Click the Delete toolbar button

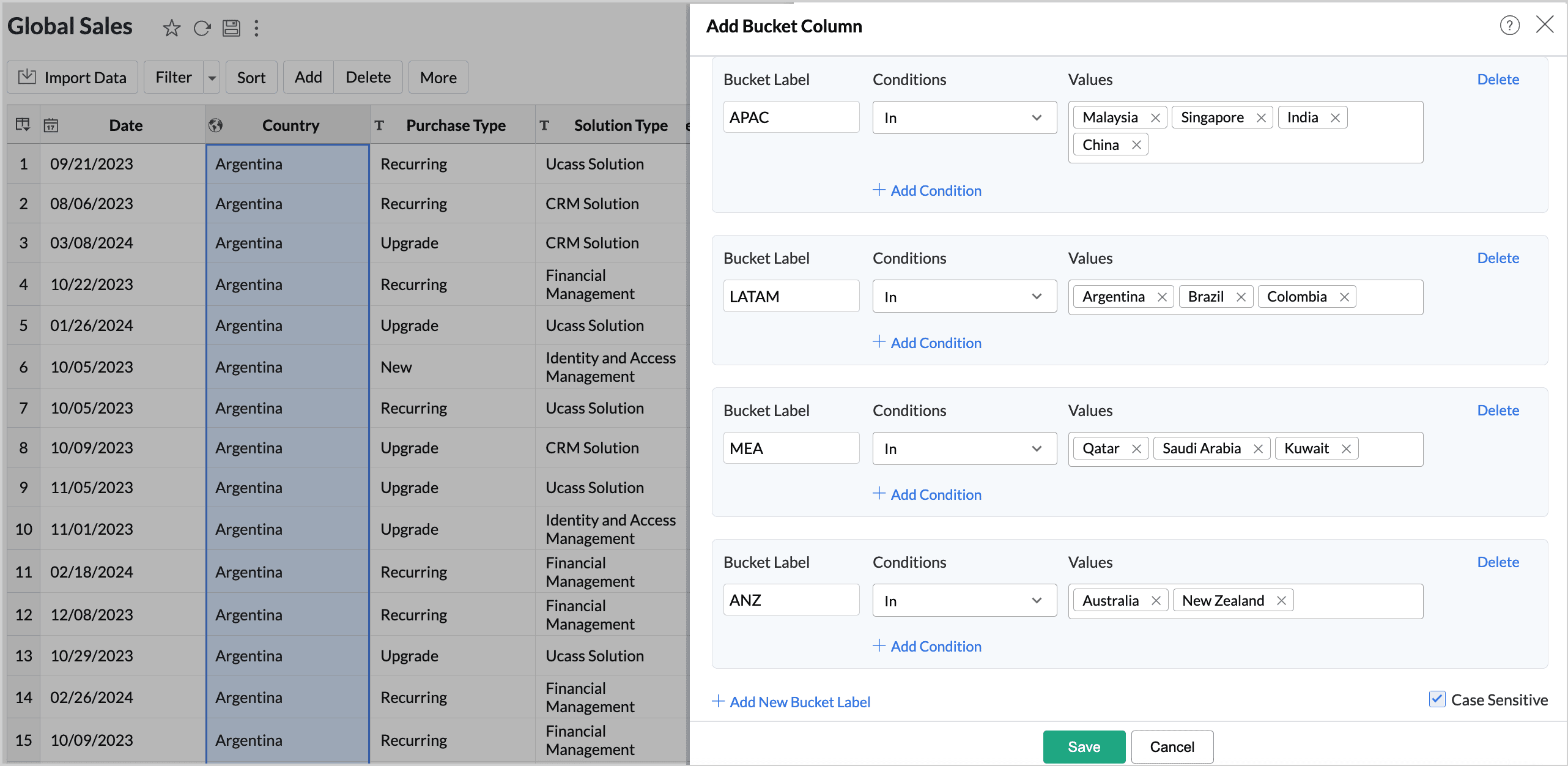pos(368,78)
